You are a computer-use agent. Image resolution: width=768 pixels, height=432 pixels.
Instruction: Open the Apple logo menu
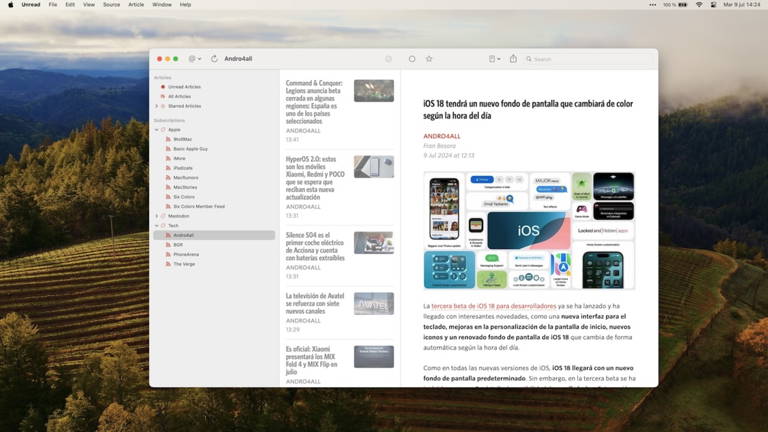(x=10, y=4)
